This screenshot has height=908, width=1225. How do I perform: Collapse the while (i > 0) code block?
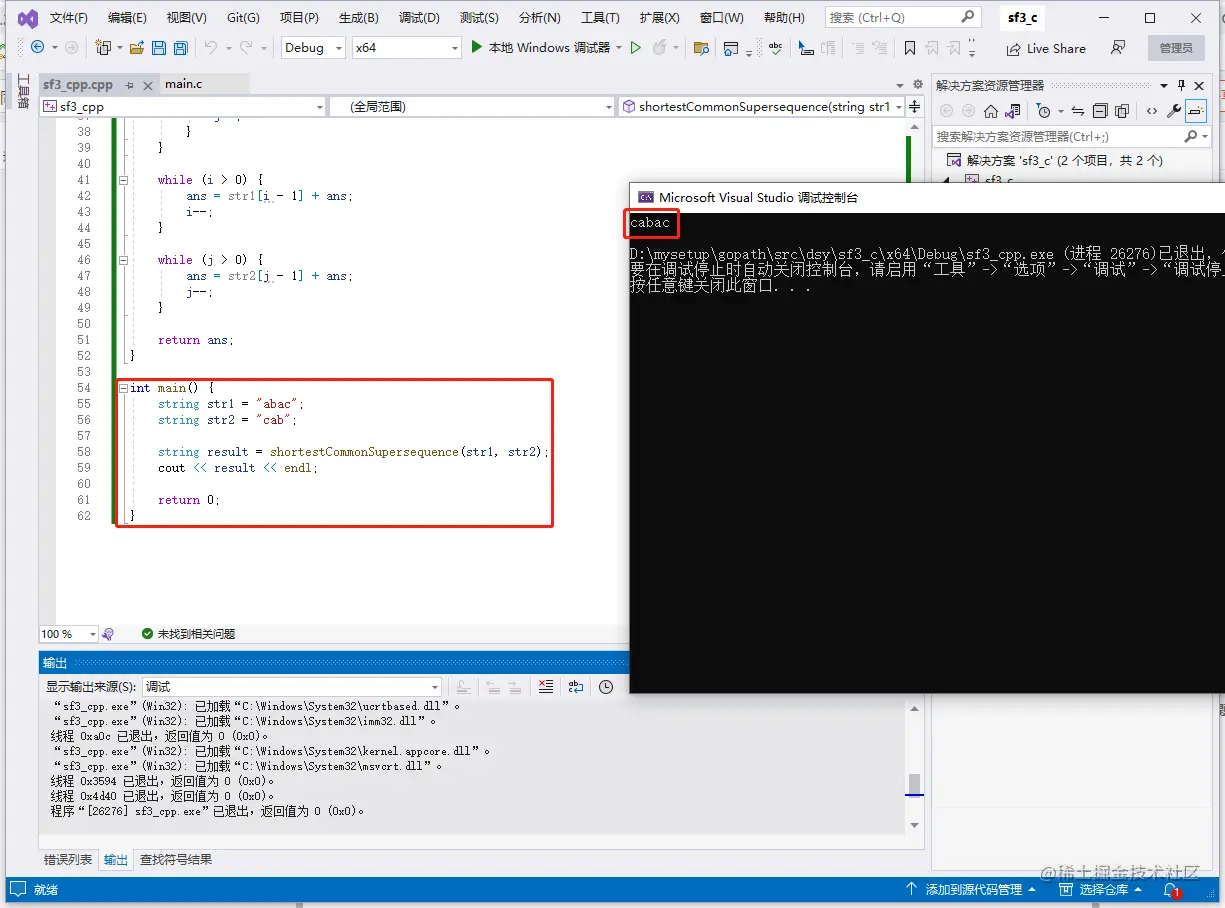point(123,180)
